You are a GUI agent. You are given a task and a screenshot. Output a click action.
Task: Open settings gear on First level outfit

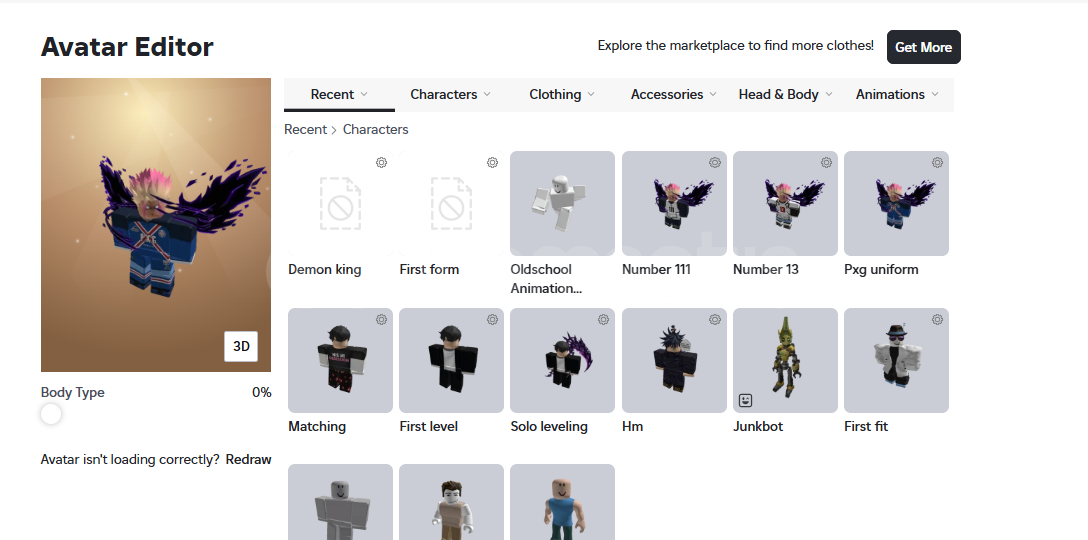[x=492, y=319]
